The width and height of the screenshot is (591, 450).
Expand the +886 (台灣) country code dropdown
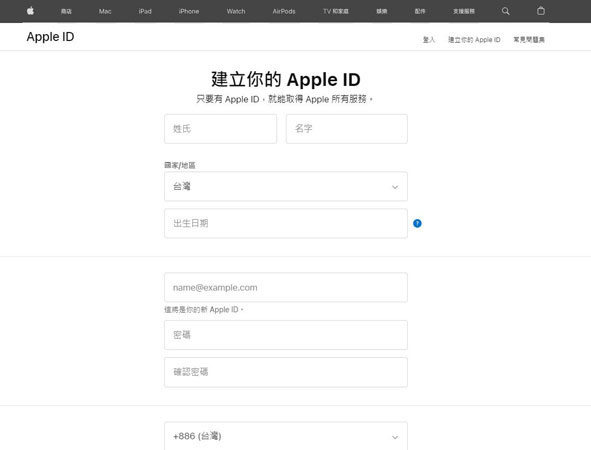286,436
